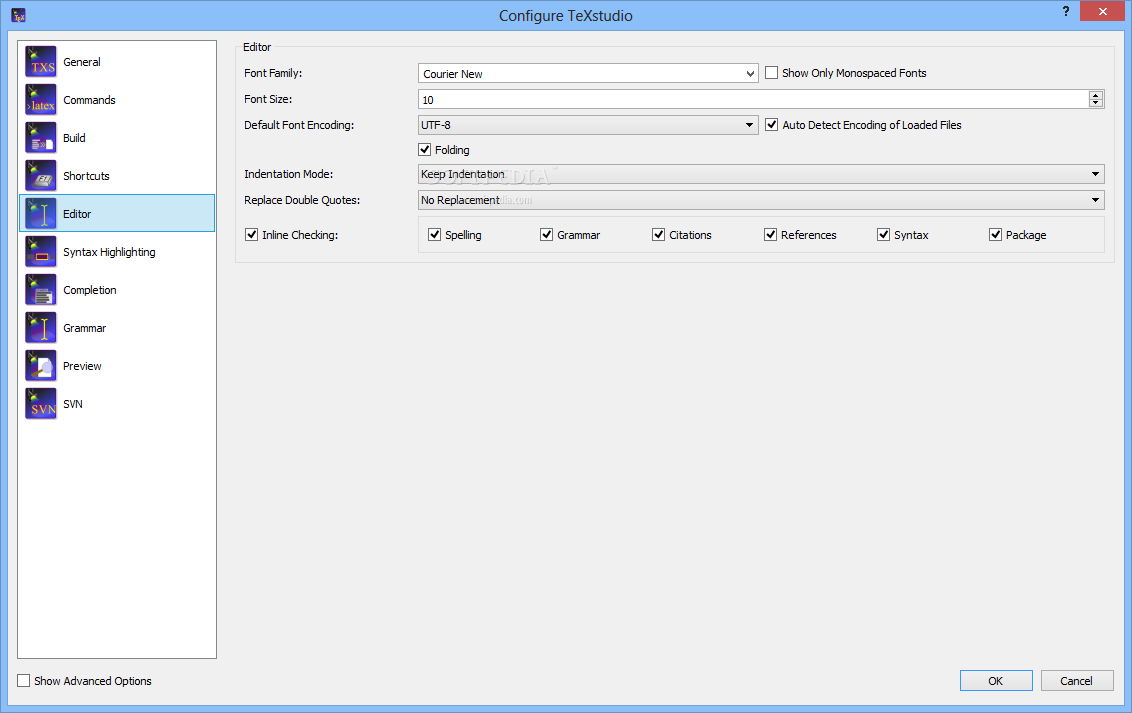
Task: Uncheck inline Grammar checking
Action: click(x=547, y=235)
